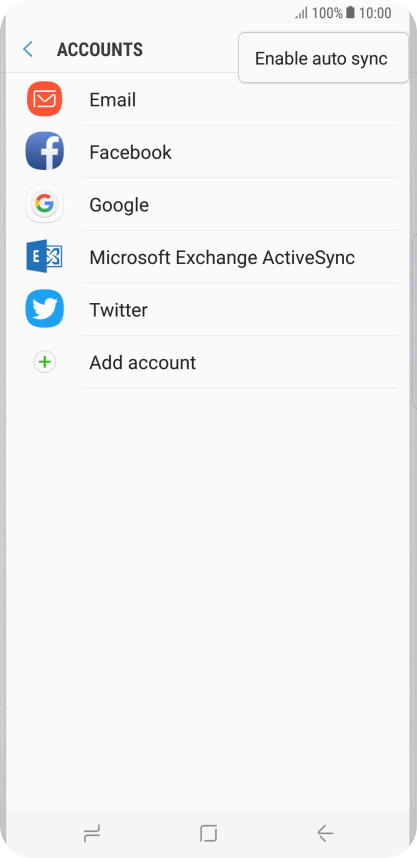Viewport: 417px width, 858px height.
Task: Select Enable auto sync menu option
Action: pos(323,58)
